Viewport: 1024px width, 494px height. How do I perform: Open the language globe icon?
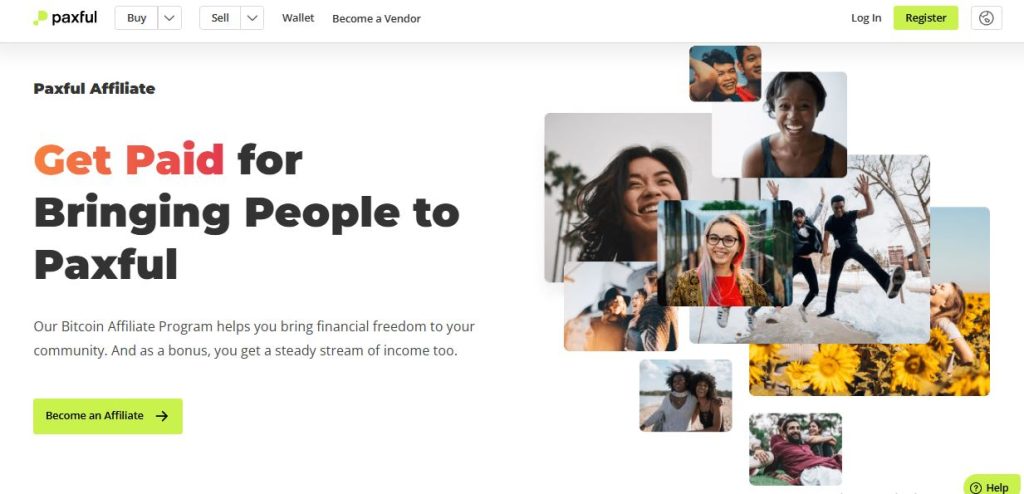986,18
